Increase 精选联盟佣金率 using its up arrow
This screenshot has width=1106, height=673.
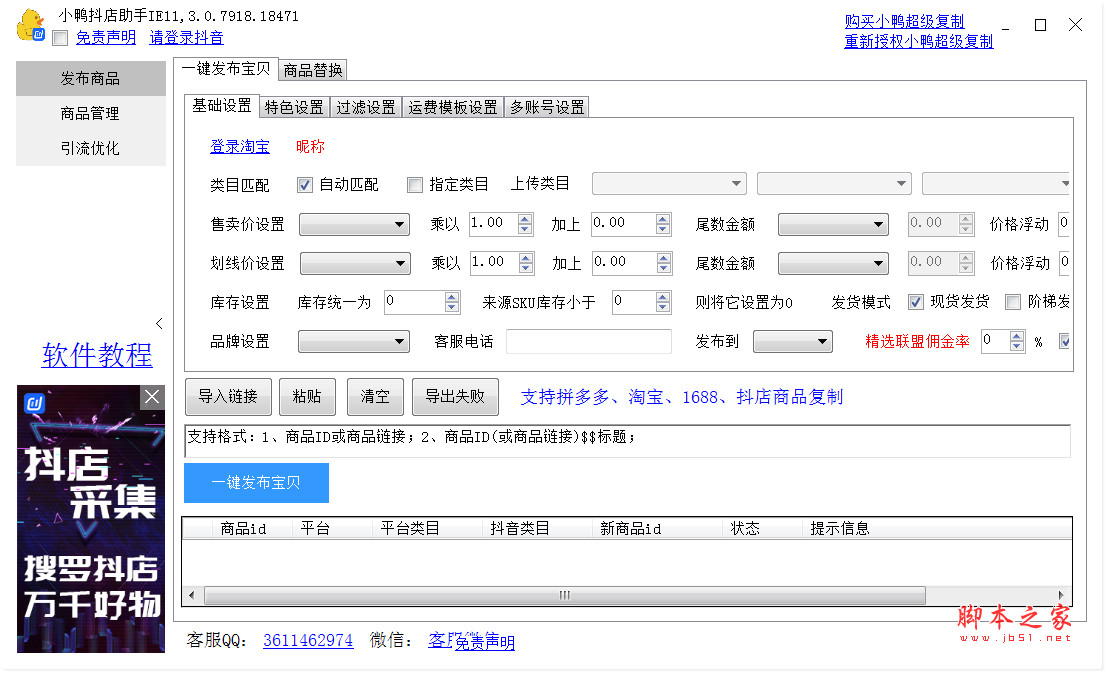[x=1019, y=335]
